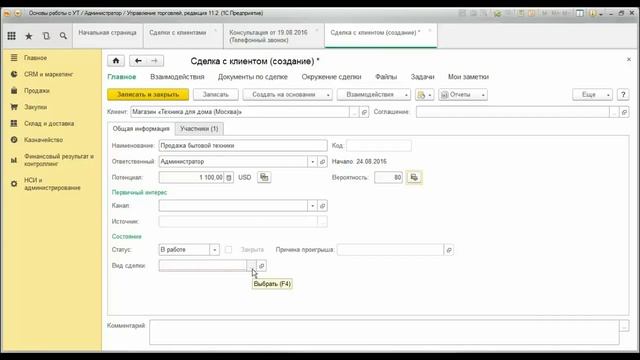Click Потенциал amount field
Viewport: 640px width, 360px height.
click(x=191, y=177)
